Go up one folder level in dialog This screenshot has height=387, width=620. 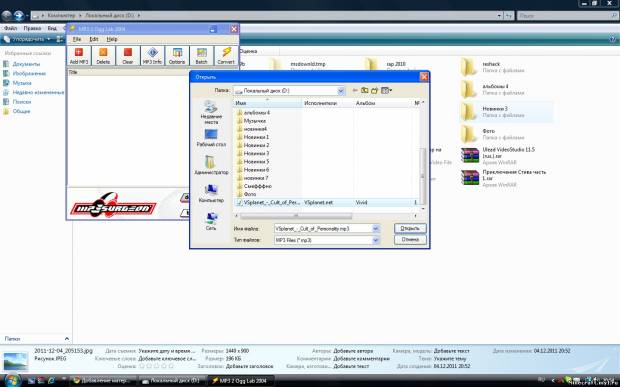coord(365,91)
